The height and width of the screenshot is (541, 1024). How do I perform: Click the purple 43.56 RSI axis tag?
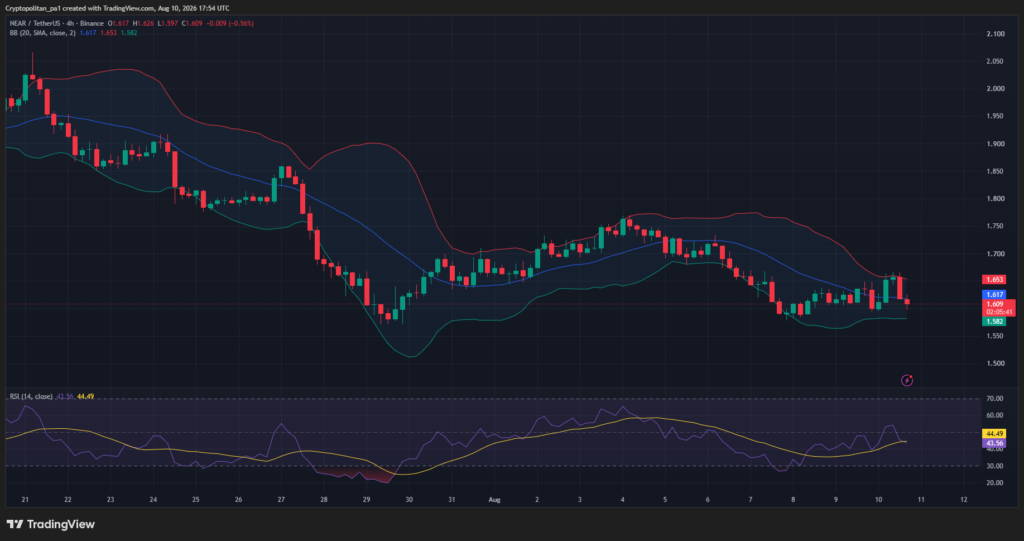click(994, 443)
